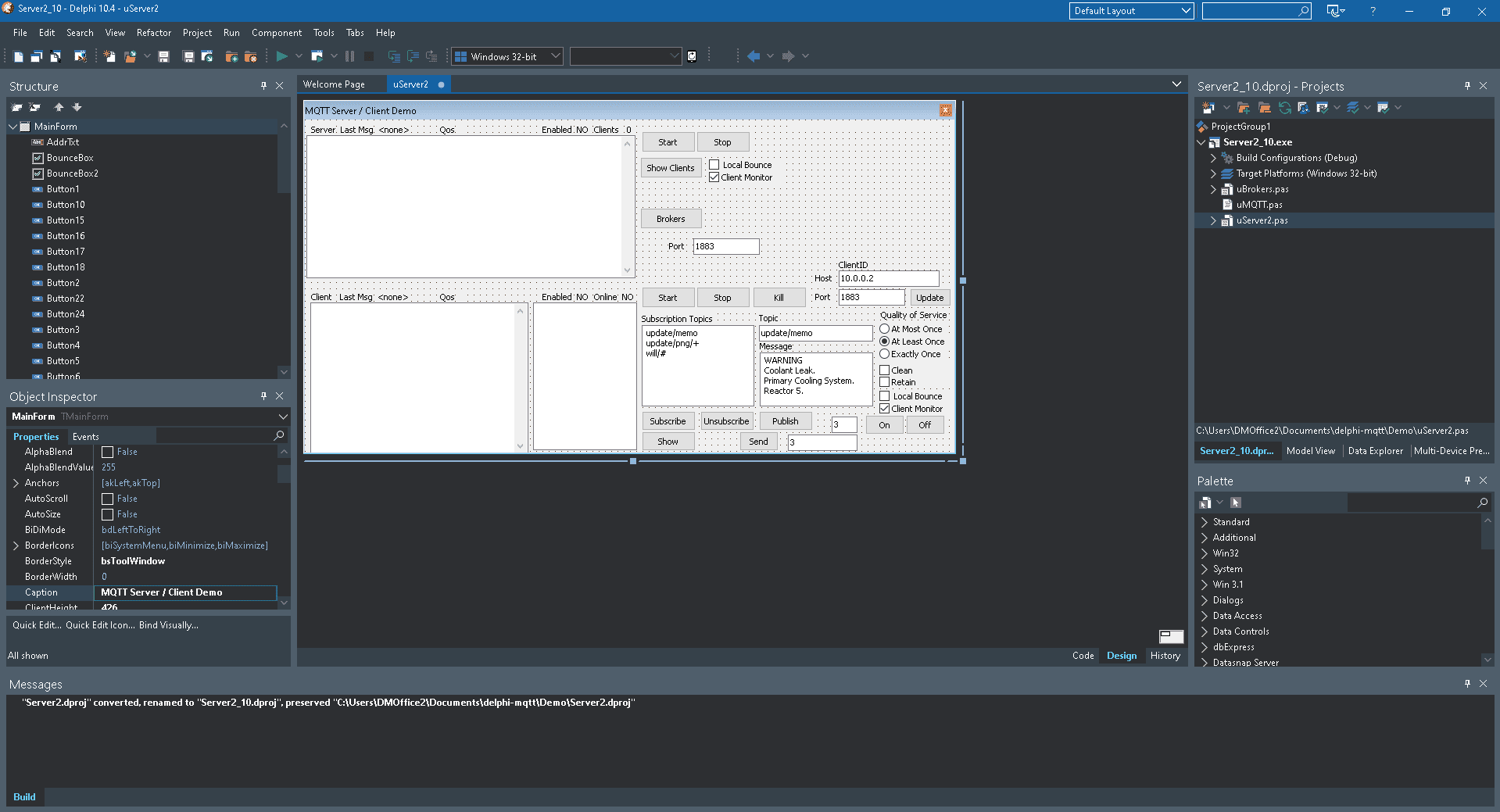This screenshot has height=812, width=1500.
Task: Select Exactly Once radio button
Action: point(885,354)
